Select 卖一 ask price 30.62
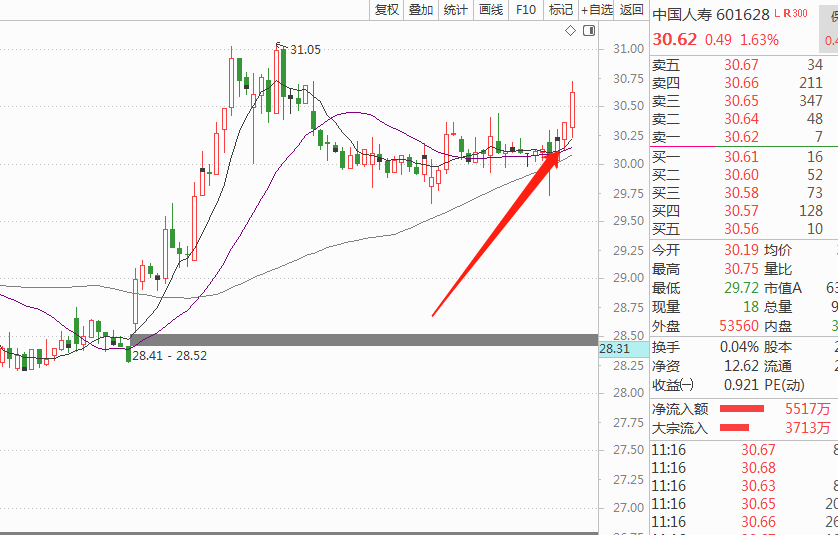 (x=741, y=136)
